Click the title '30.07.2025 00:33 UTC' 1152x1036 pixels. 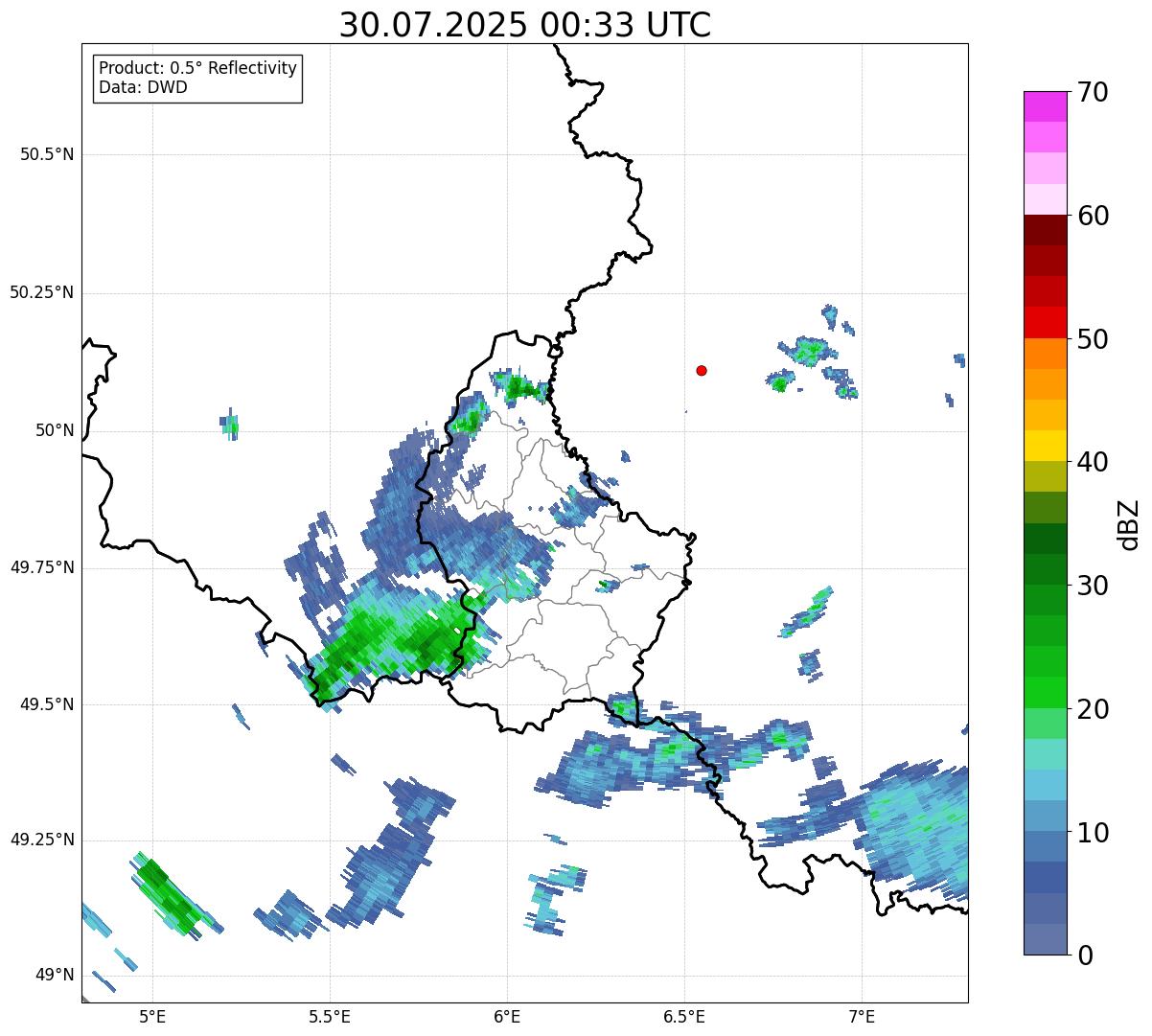pyautogui.click(x=525, y=25)
